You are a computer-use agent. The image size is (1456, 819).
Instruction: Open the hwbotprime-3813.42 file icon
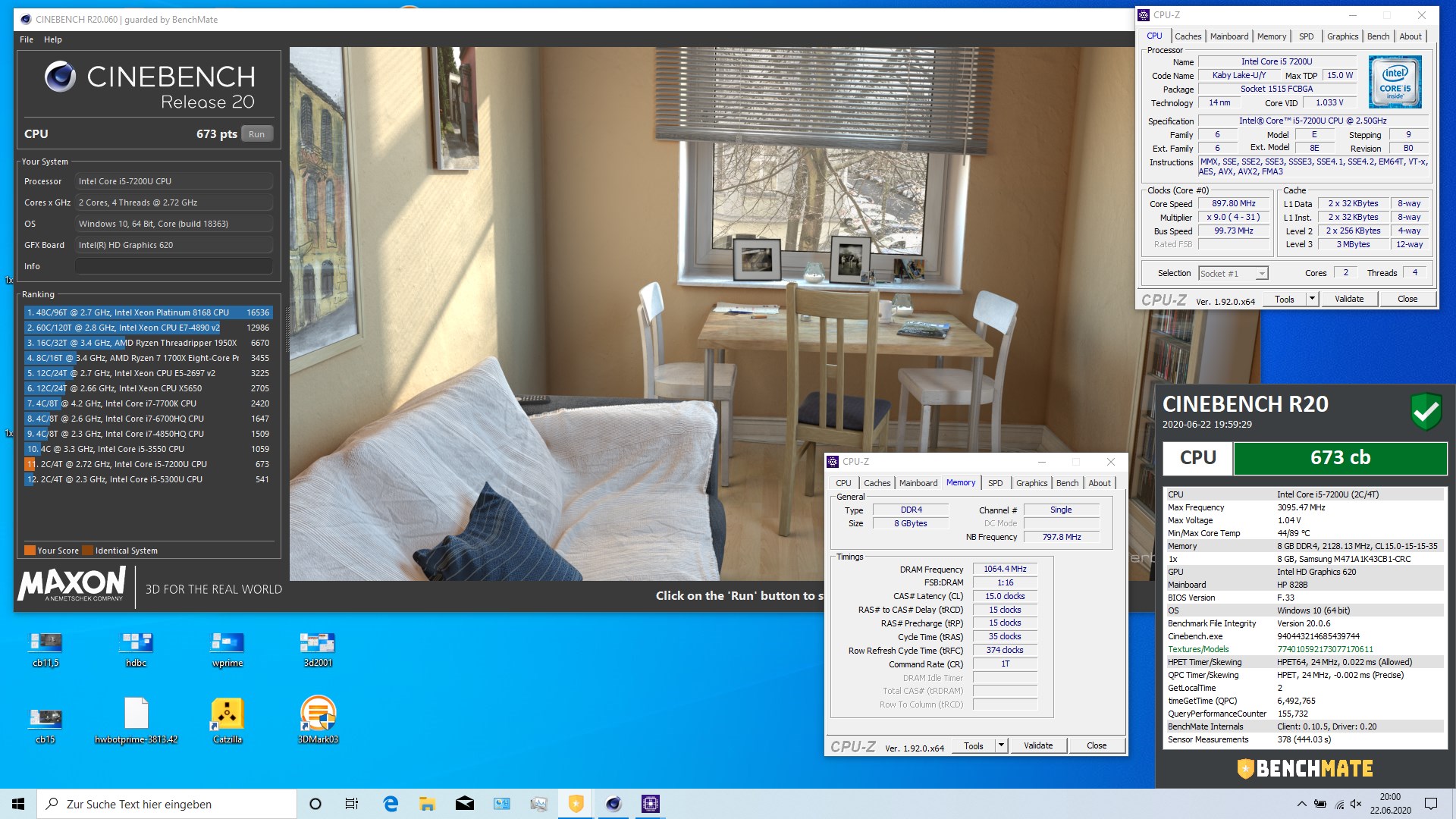[136, 720]
